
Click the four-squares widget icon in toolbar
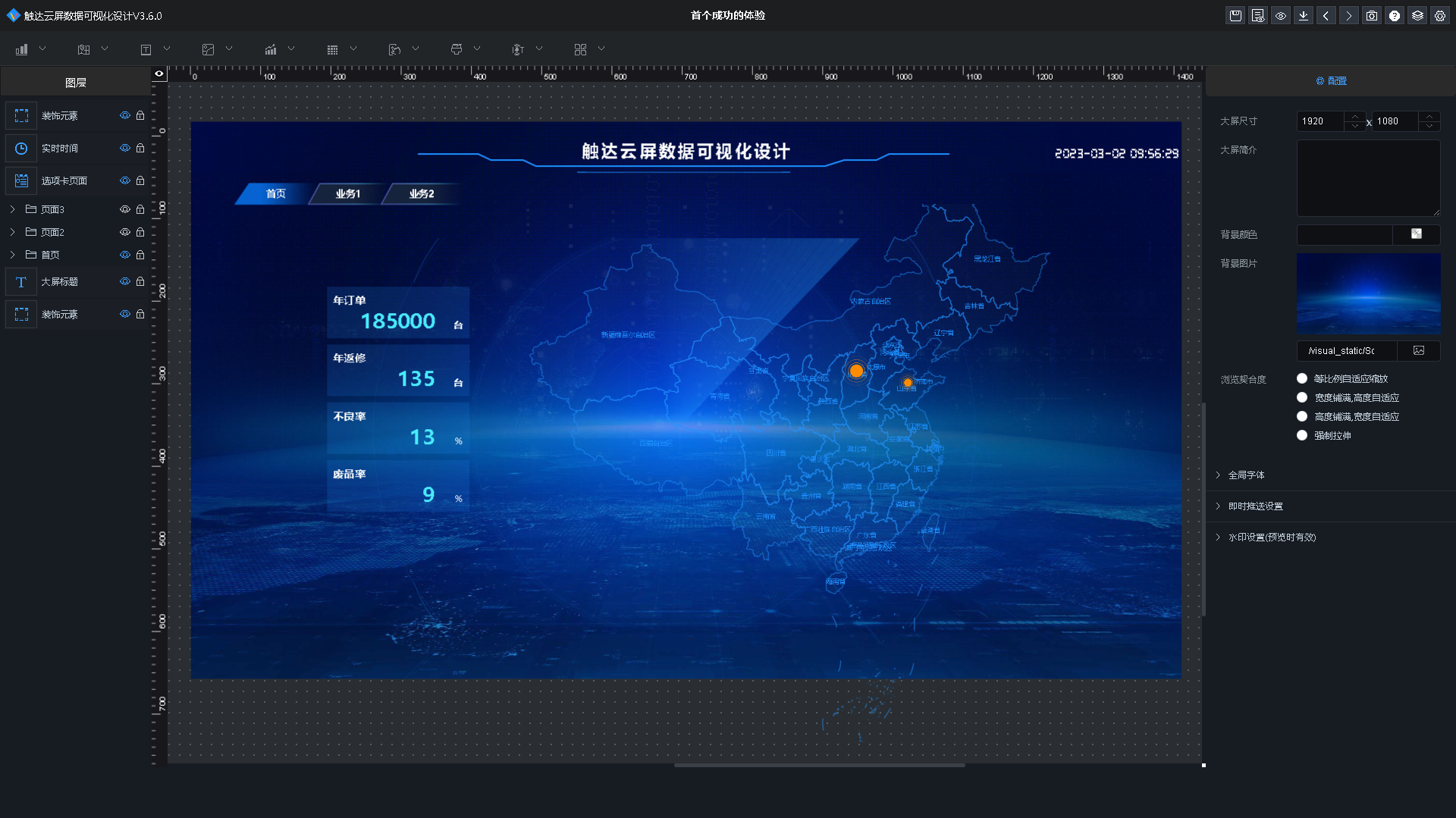(x=580, y=49)
